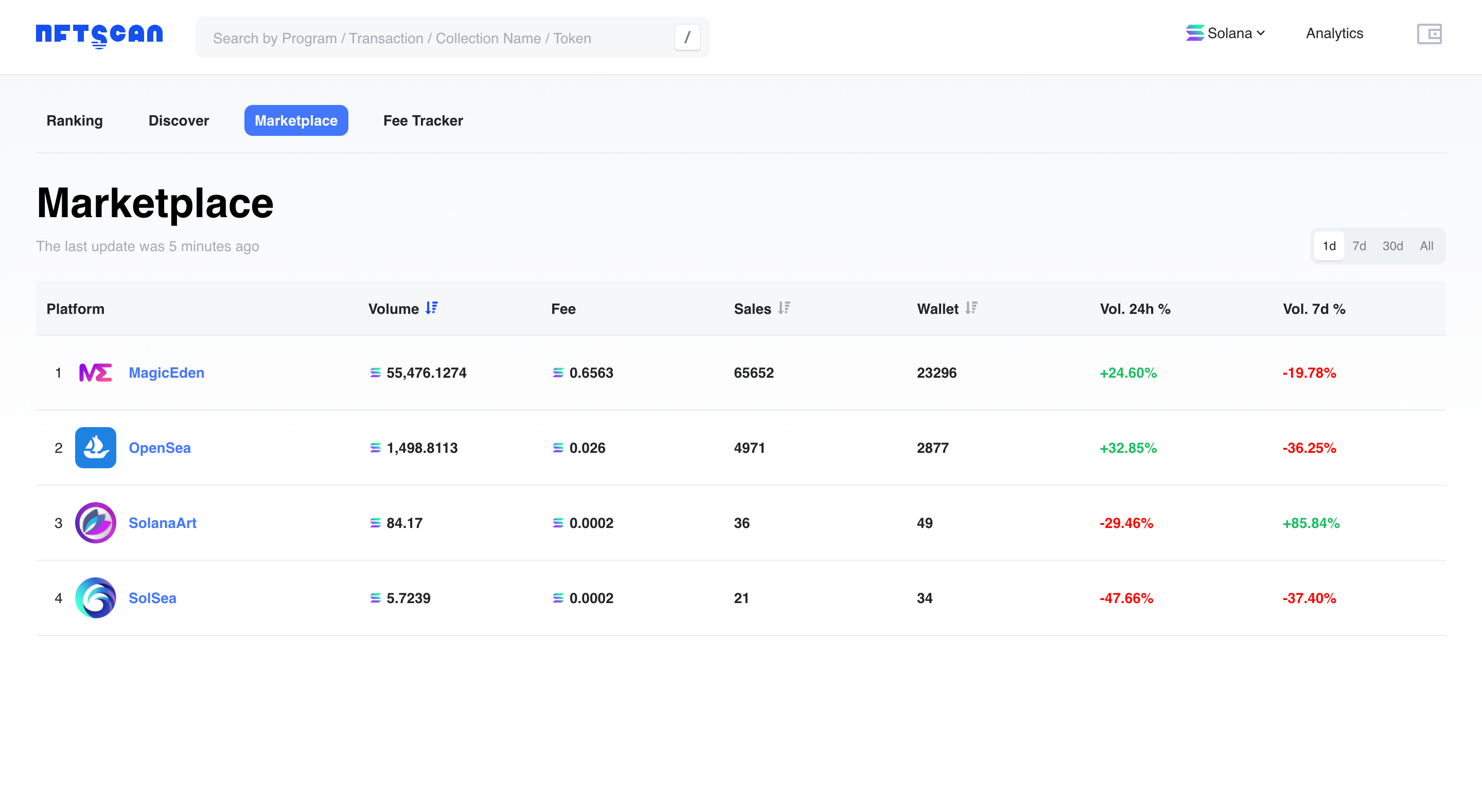Click the SolanaArt logo icon

click(96, 523)
